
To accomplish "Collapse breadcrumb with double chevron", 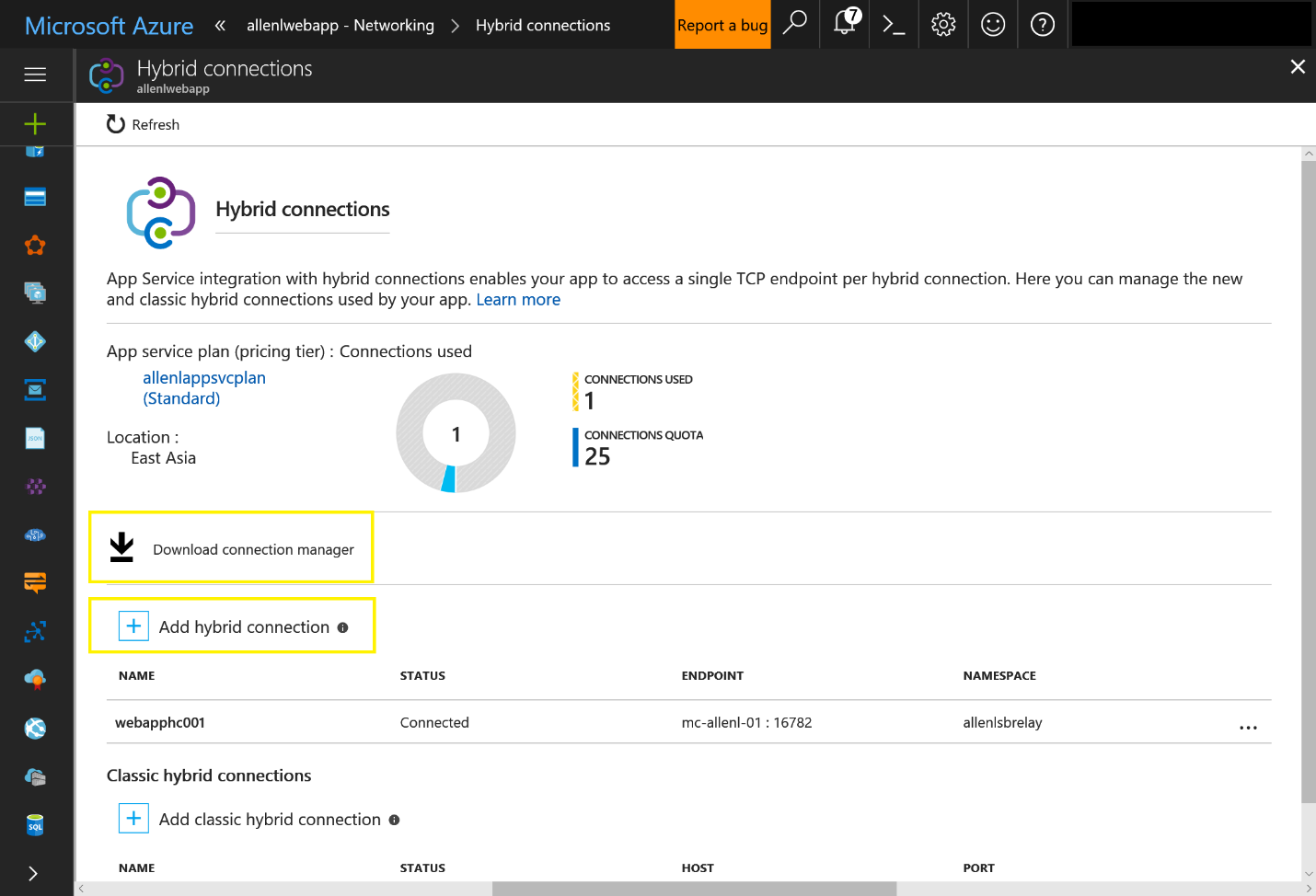I will (220, 25).
